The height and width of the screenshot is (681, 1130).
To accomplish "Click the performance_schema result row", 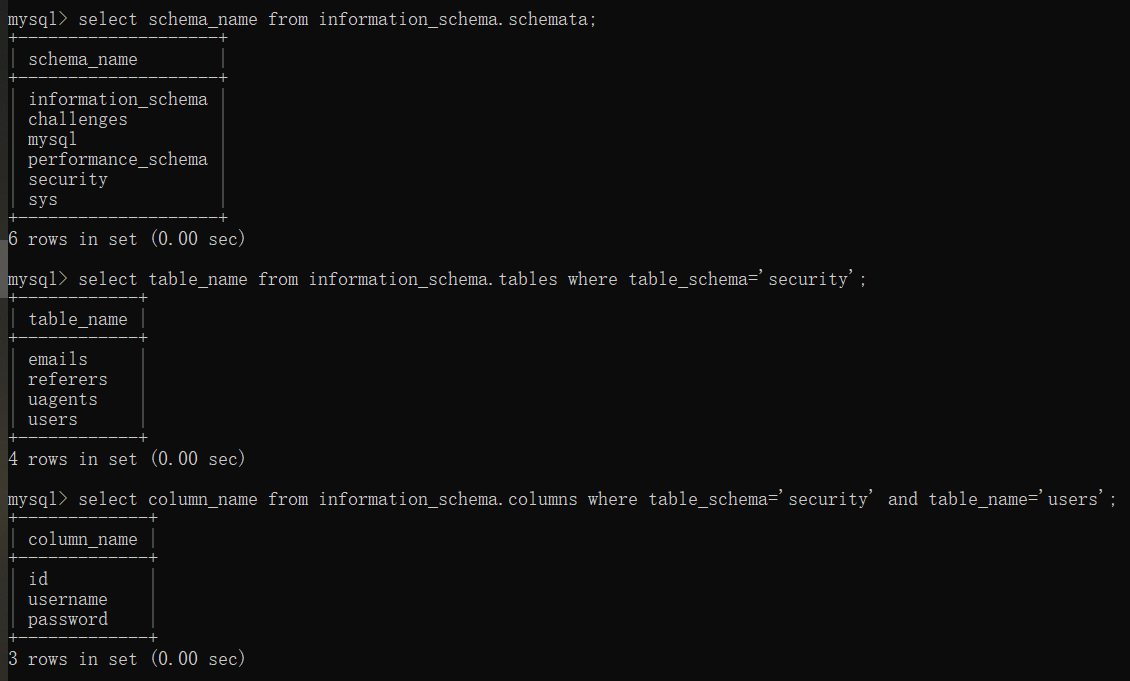I will click(x=117, y=159).
